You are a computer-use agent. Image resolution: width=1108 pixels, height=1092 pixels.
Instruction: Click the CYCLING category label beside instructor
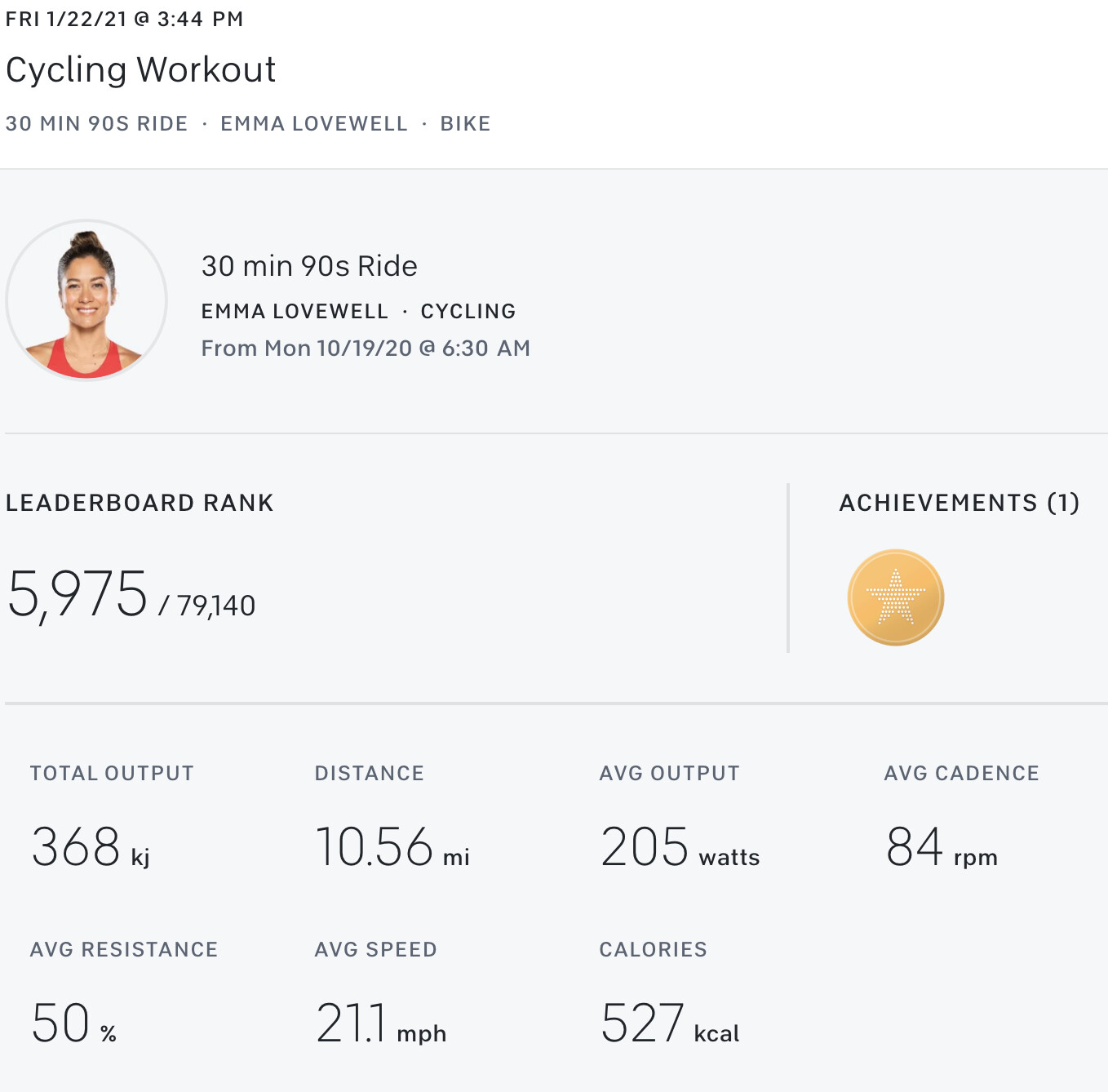pyautogui.click(x=468, y=312)
